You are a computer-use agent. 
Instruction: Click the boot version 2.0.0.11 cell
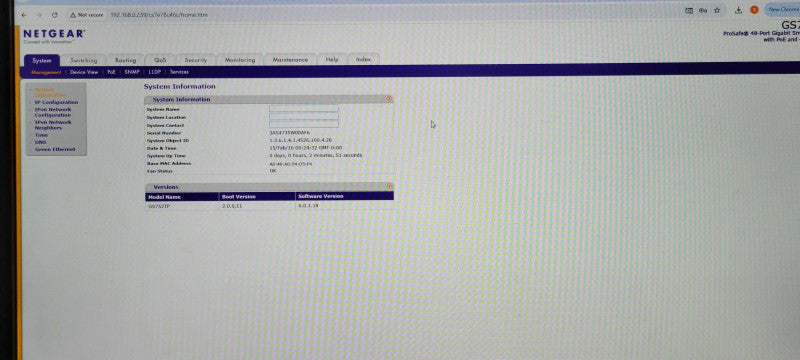pyautogui.click(x=232, y=206)
